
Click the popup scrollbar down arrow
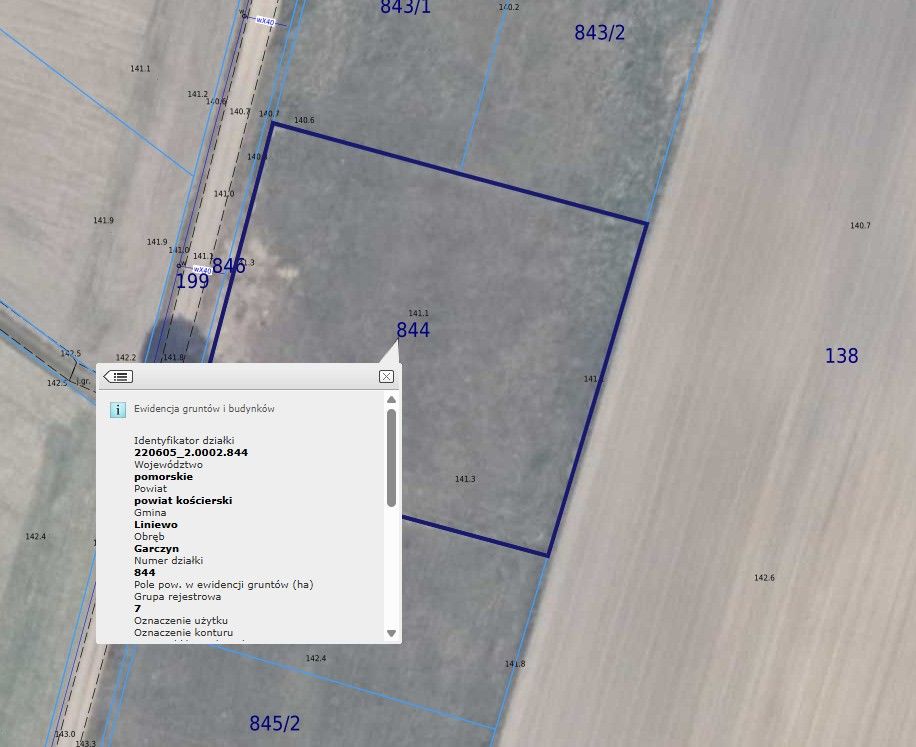pos(391,633)
